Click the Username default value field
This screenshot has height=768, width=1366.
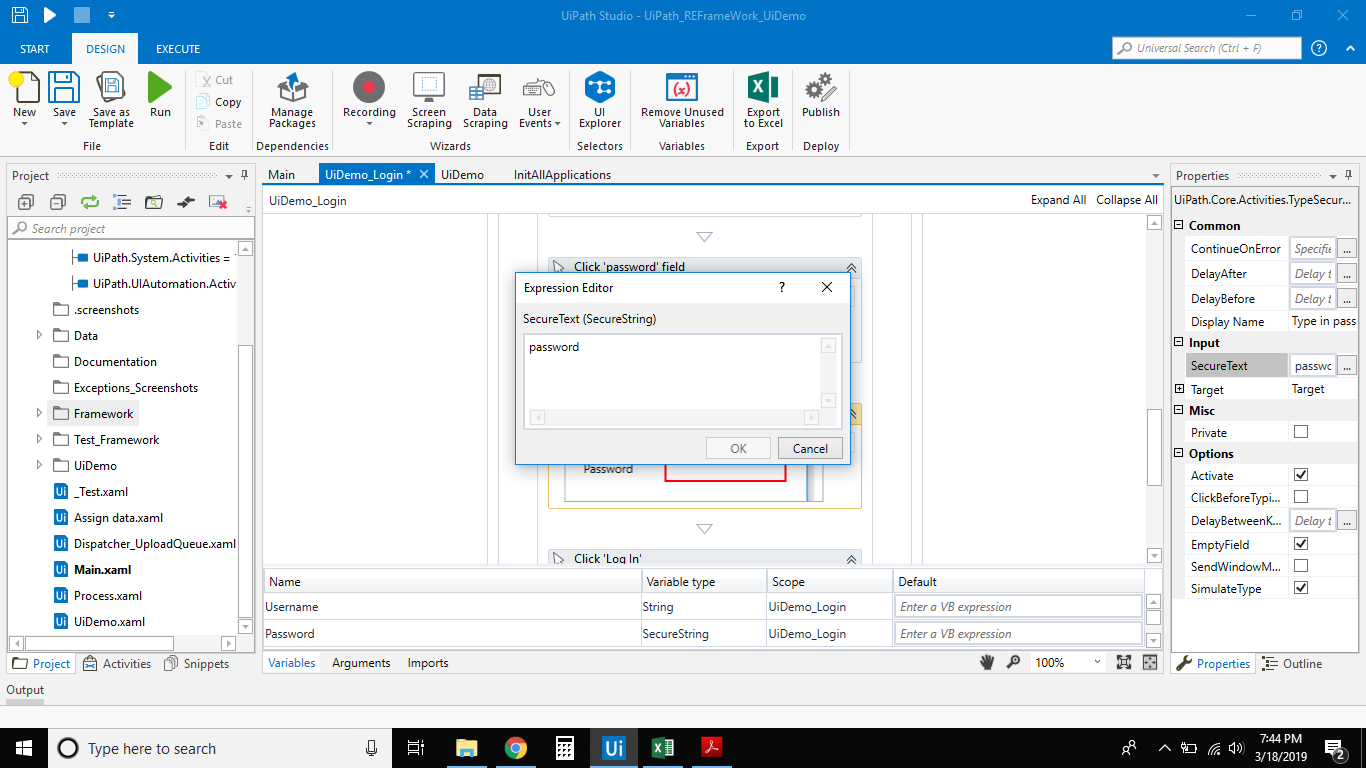[x=1018, y=606]
